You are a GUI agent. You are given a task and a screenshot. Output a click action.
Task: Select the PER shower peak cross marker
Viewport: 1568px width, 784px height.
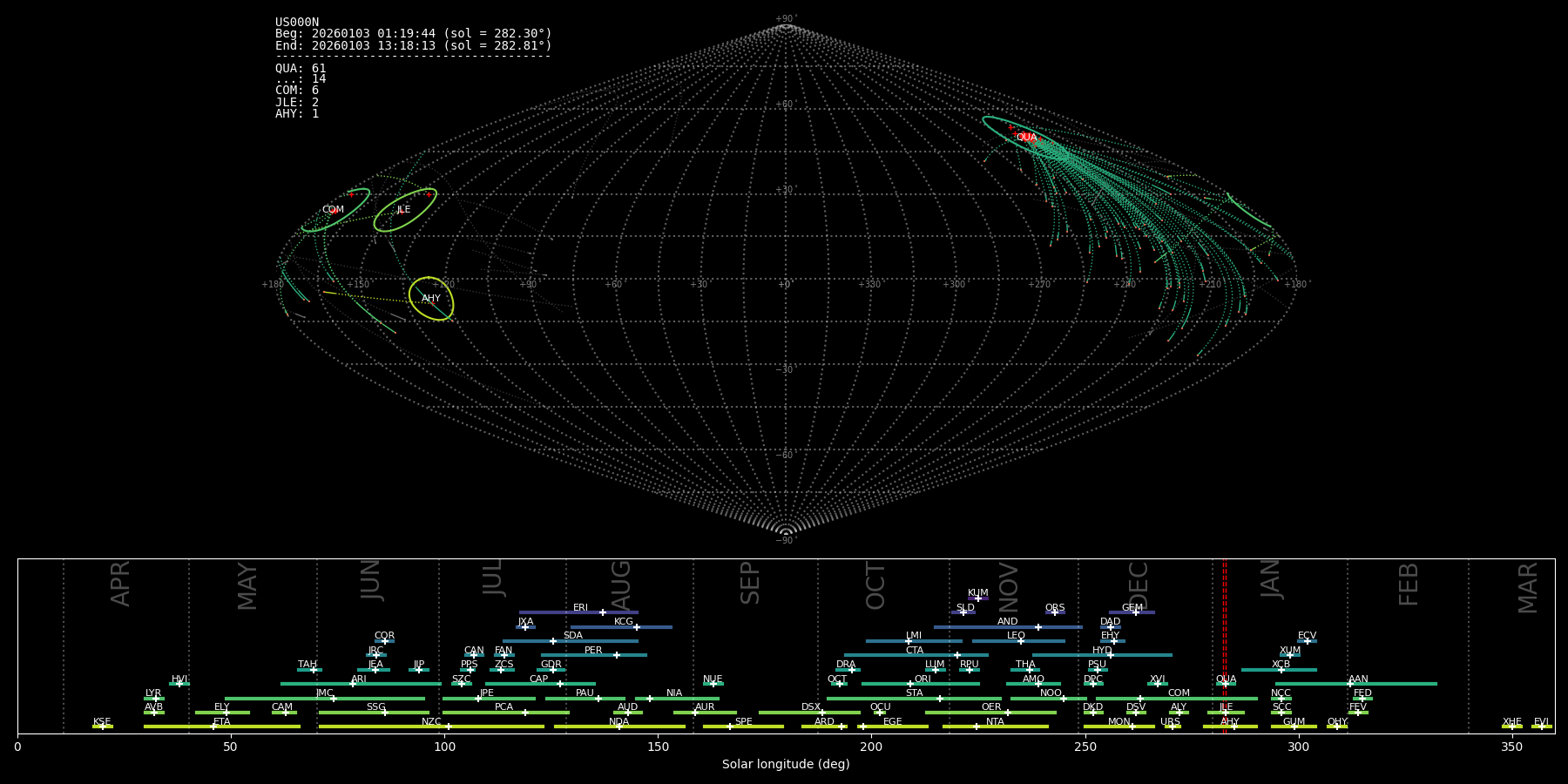[616, 655]
